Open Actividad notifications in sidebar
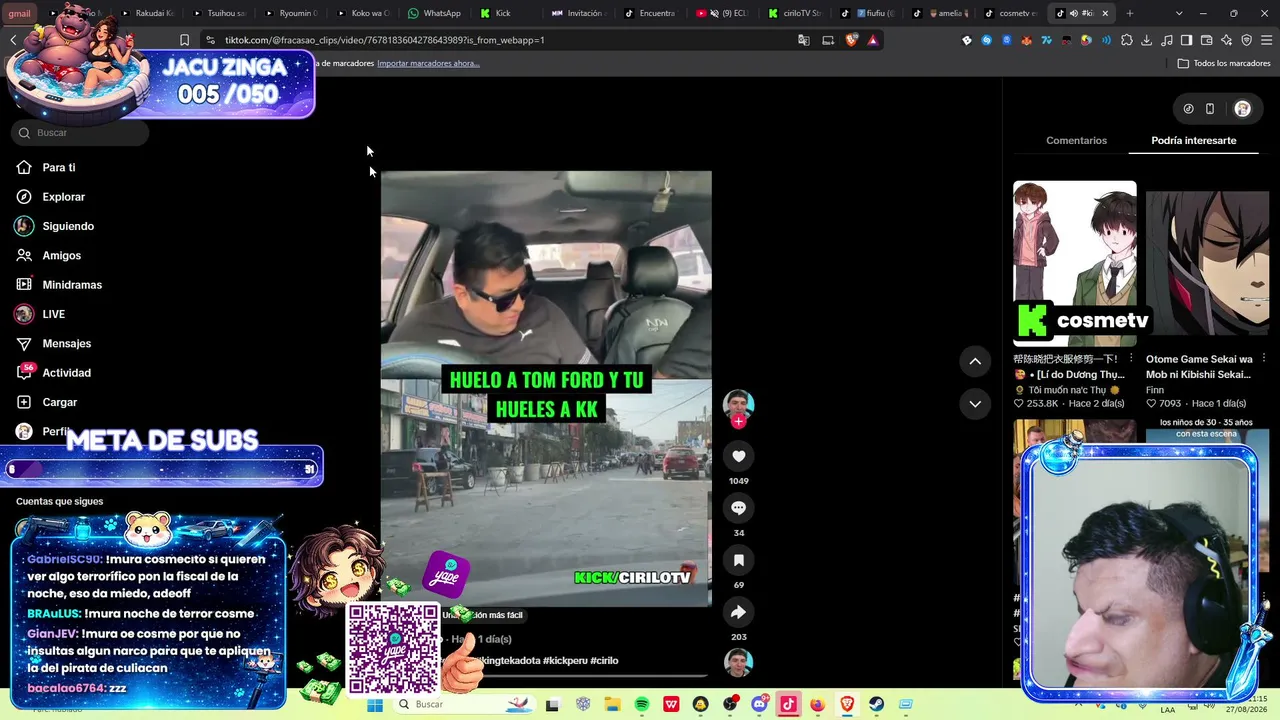 pos(66,373)
